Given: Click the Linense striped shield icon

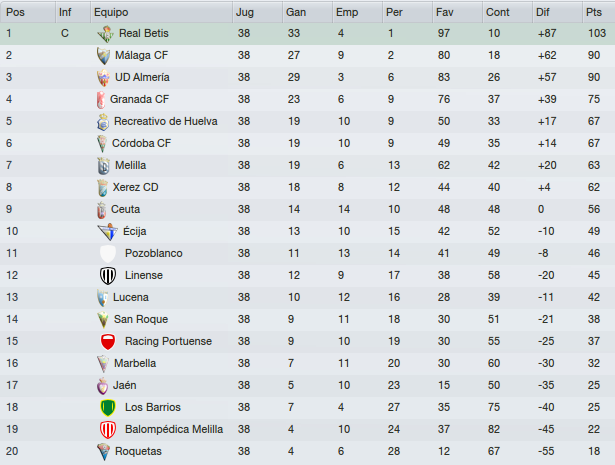Looking at the screenshot, I should pos(108,276).
